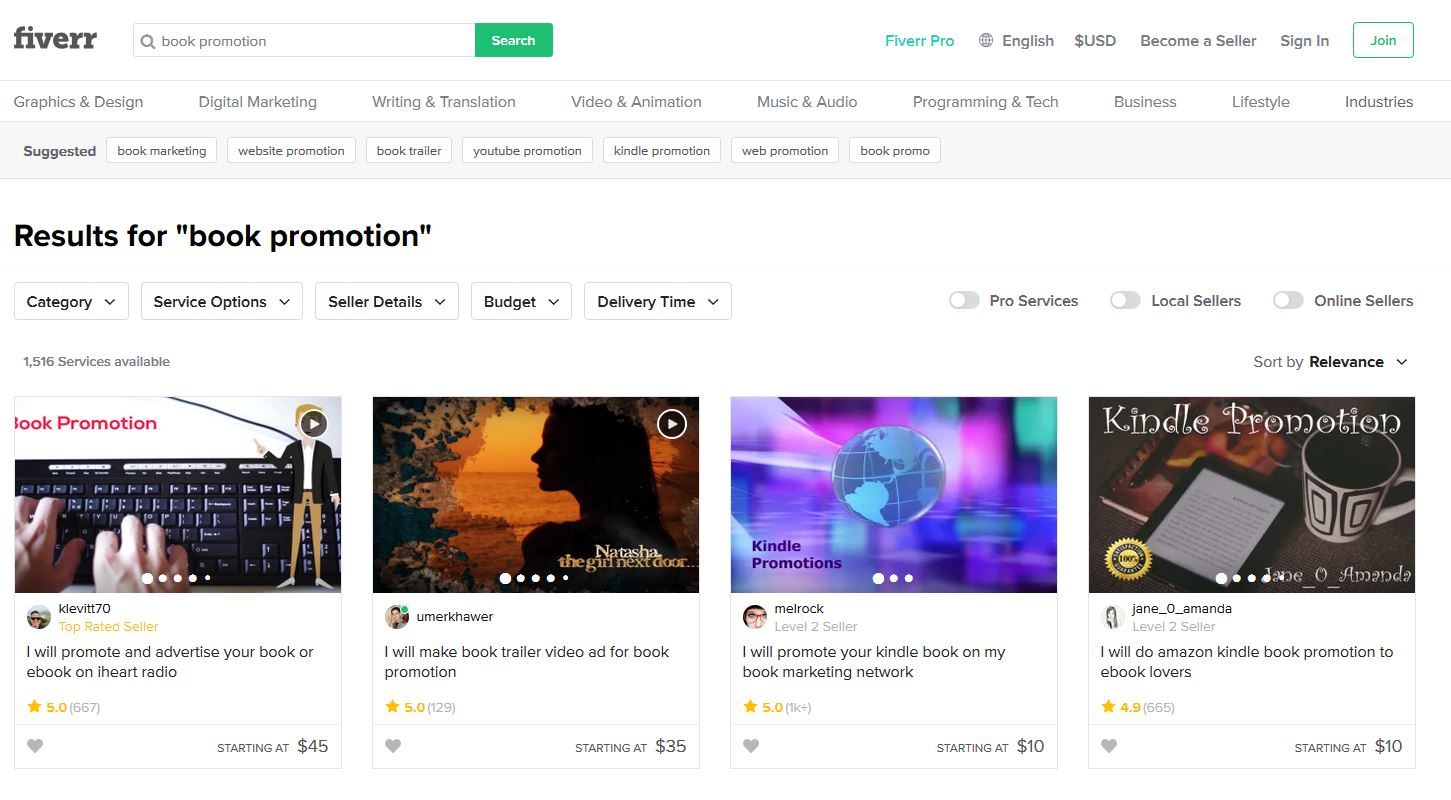The image size is (1451, 800).
Task: Open Natasha book trailer gig thumbnail
Action: 536,495
